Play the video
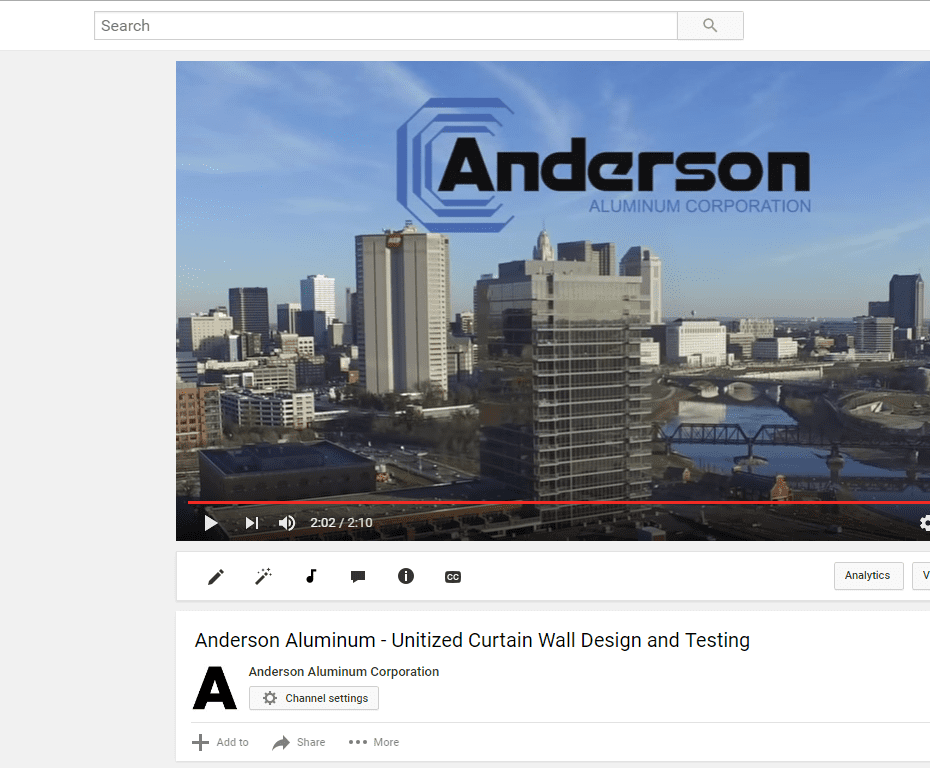 (211, 522)
